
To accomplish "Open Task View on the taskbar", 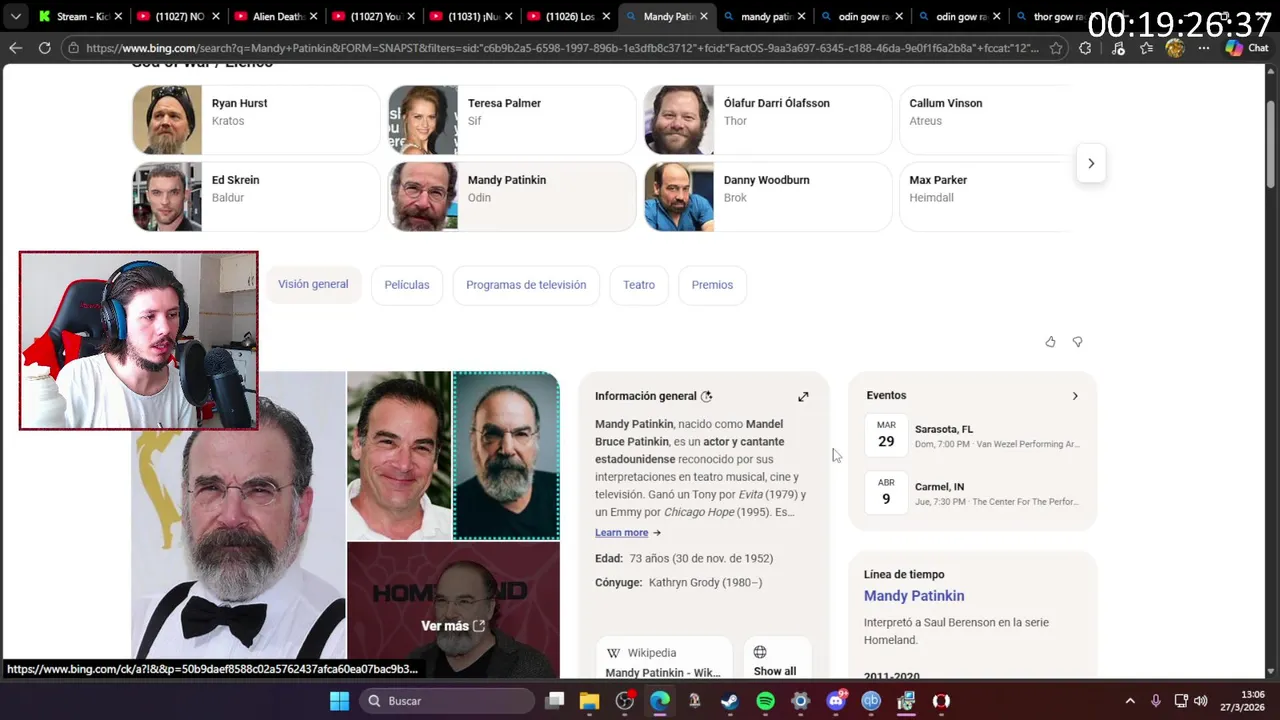I will pyautogui.click(x=554, y=701).
